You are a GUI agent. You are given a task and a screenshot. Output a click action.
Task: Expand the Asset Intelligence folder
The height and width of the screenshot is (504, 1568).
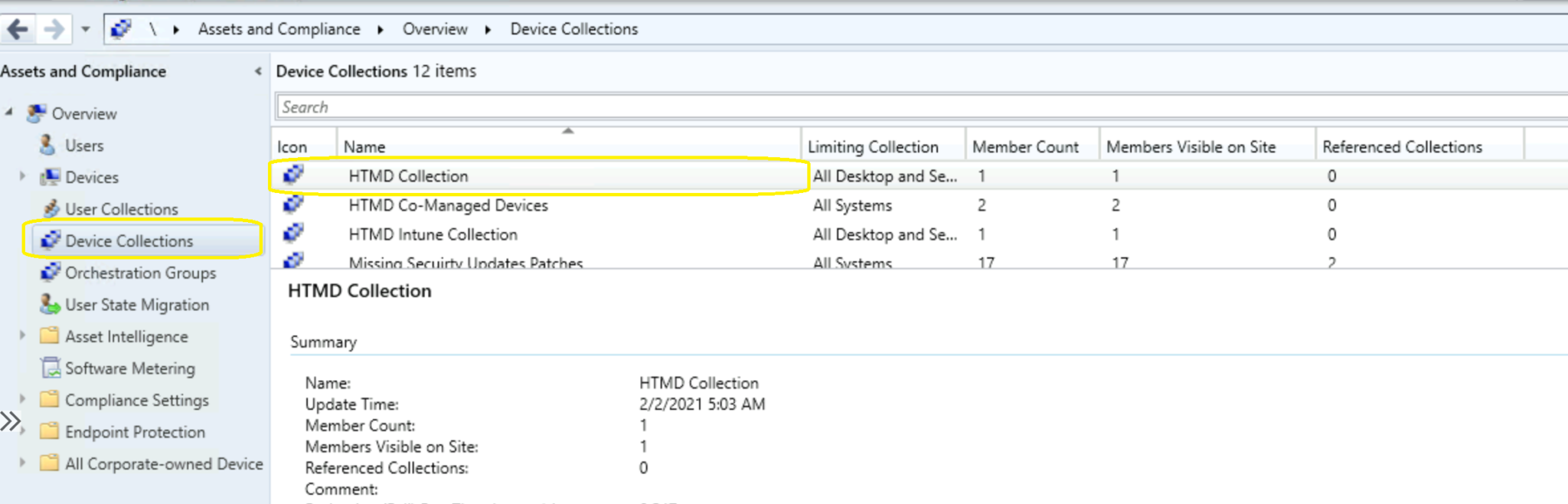click(22, 335)
